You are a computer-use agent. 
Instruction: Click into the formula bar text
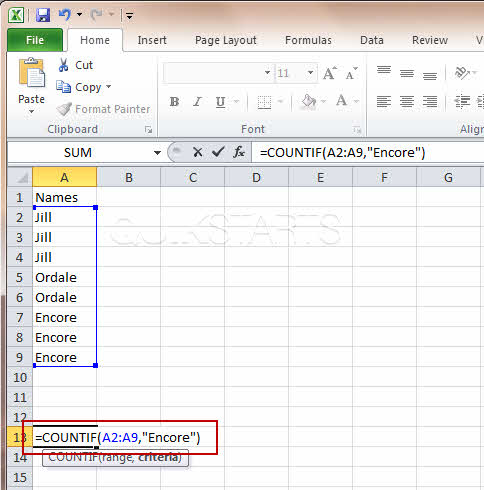(x=342, y=153)
